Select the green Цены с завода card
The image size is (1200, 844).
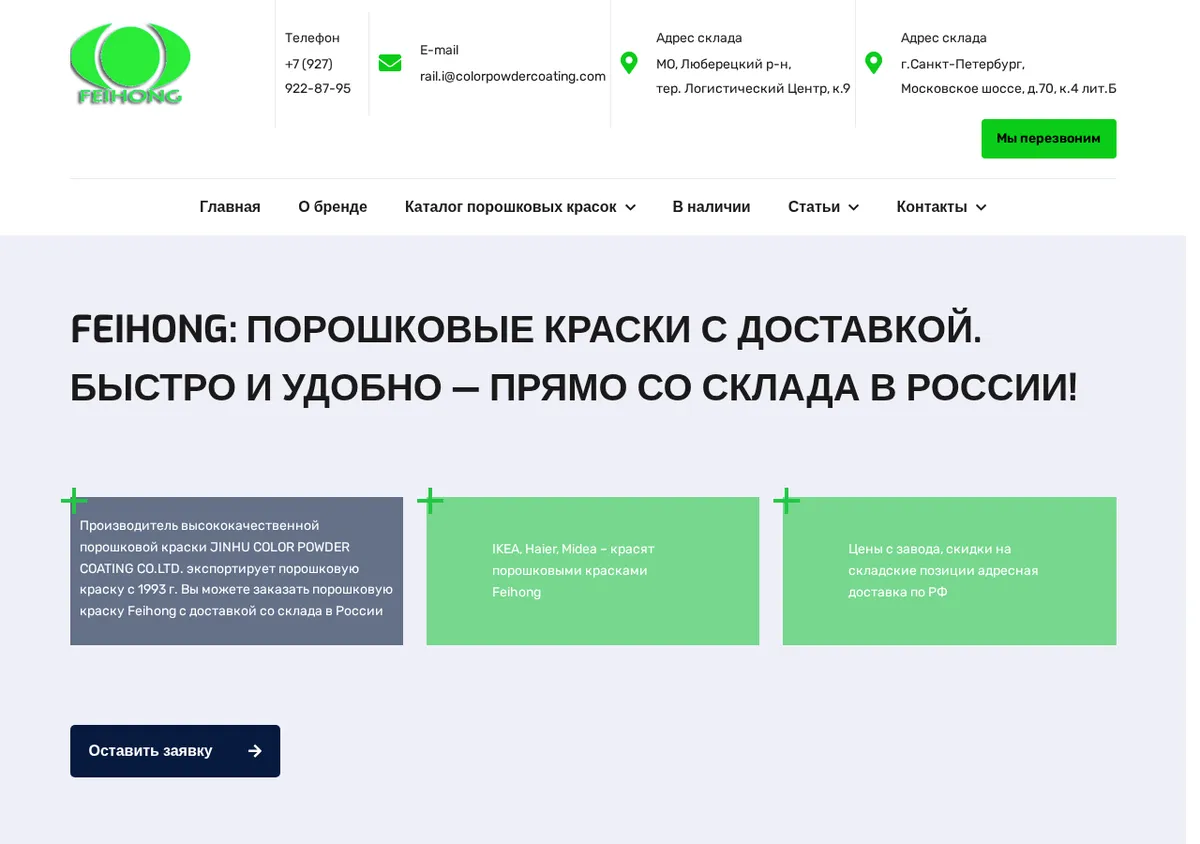click(949, 571)
